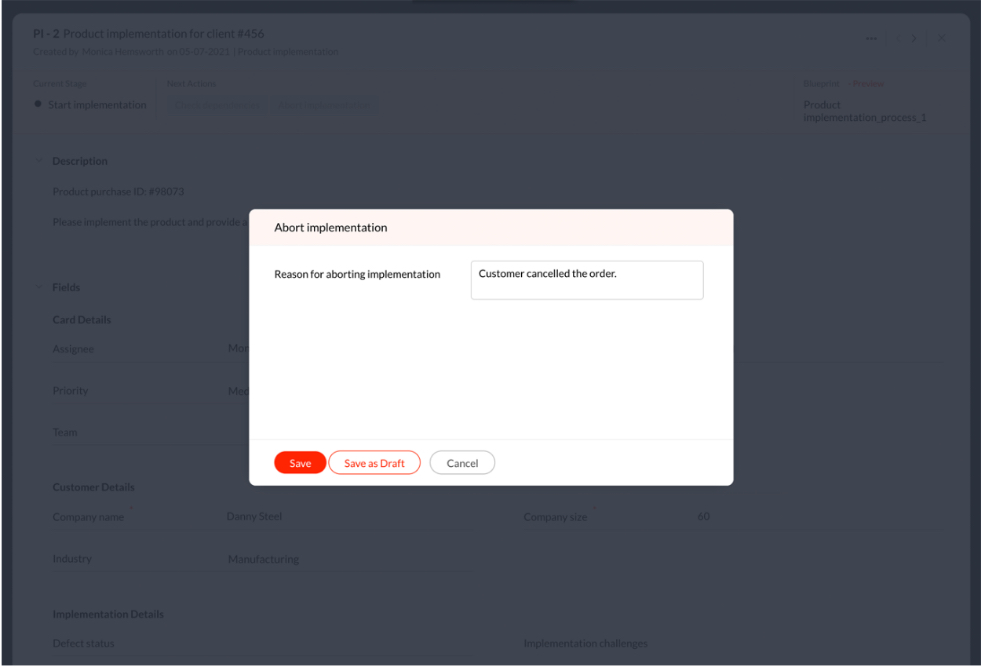Click the 'Defect status' field label
Viewport: 981px width, 667px height.
pos(84,643)
